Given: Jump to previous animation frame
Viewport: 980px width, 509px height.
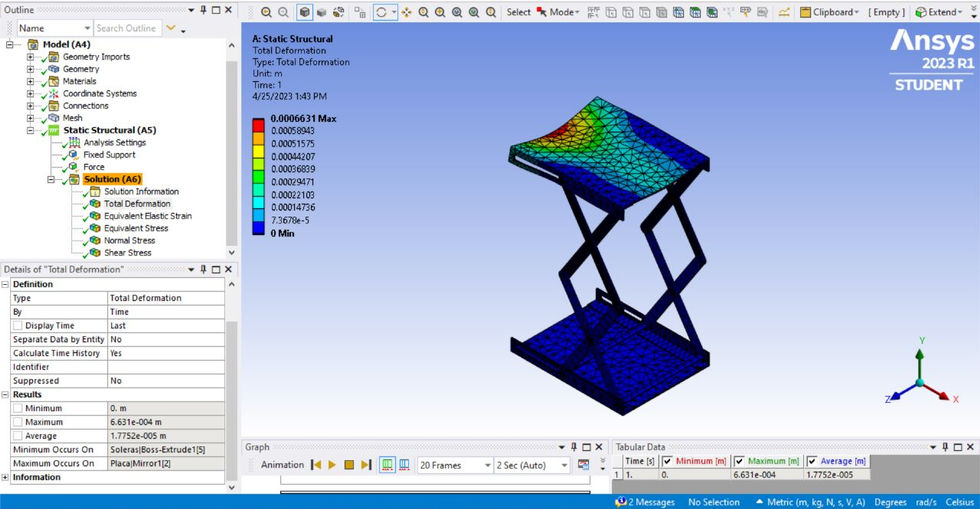Looking at the screenshot, I should click(316, 465).
